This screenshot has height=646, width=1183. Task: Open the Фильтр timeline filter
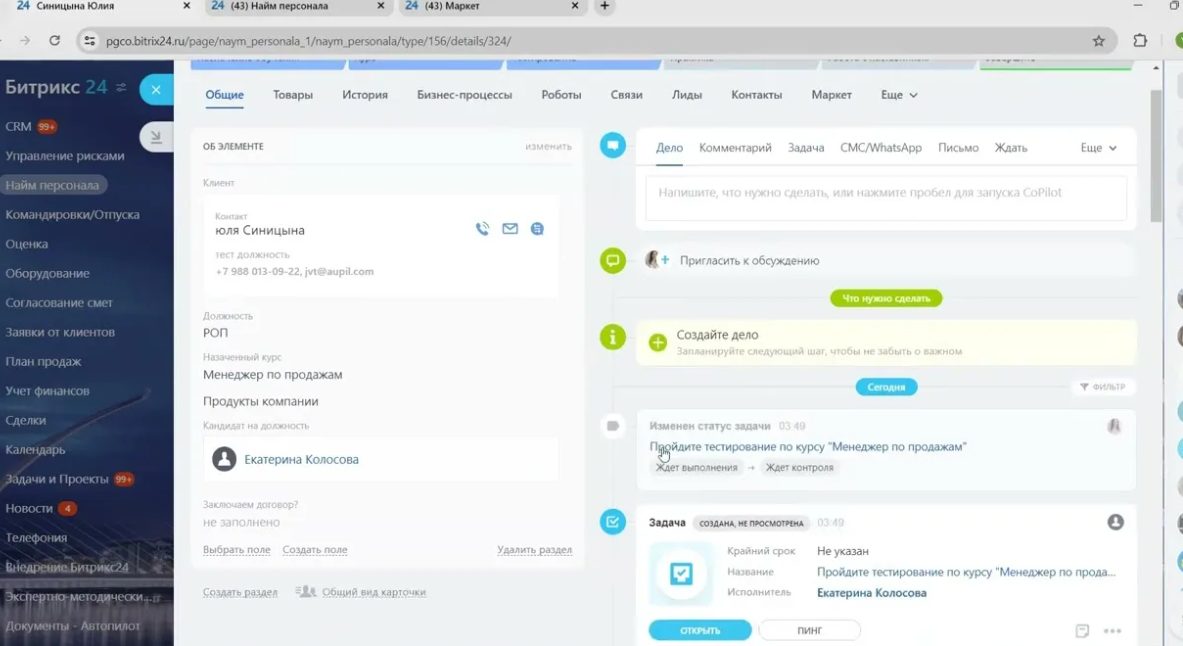[1102, 387]
